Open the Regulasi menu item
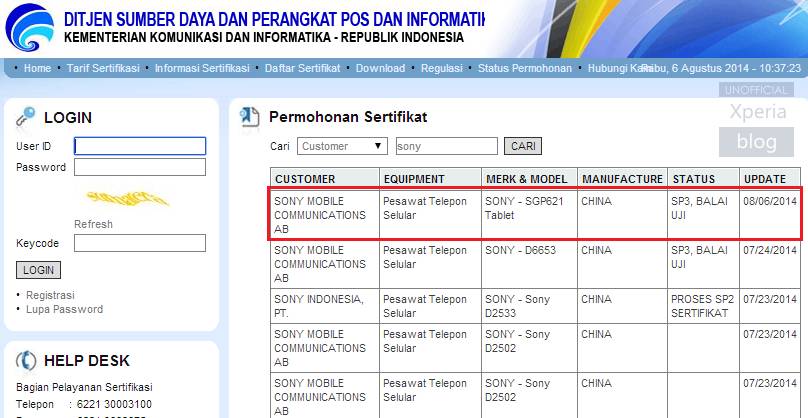The height and width of the screenshot is (418, 808). [x=442, y=68]
